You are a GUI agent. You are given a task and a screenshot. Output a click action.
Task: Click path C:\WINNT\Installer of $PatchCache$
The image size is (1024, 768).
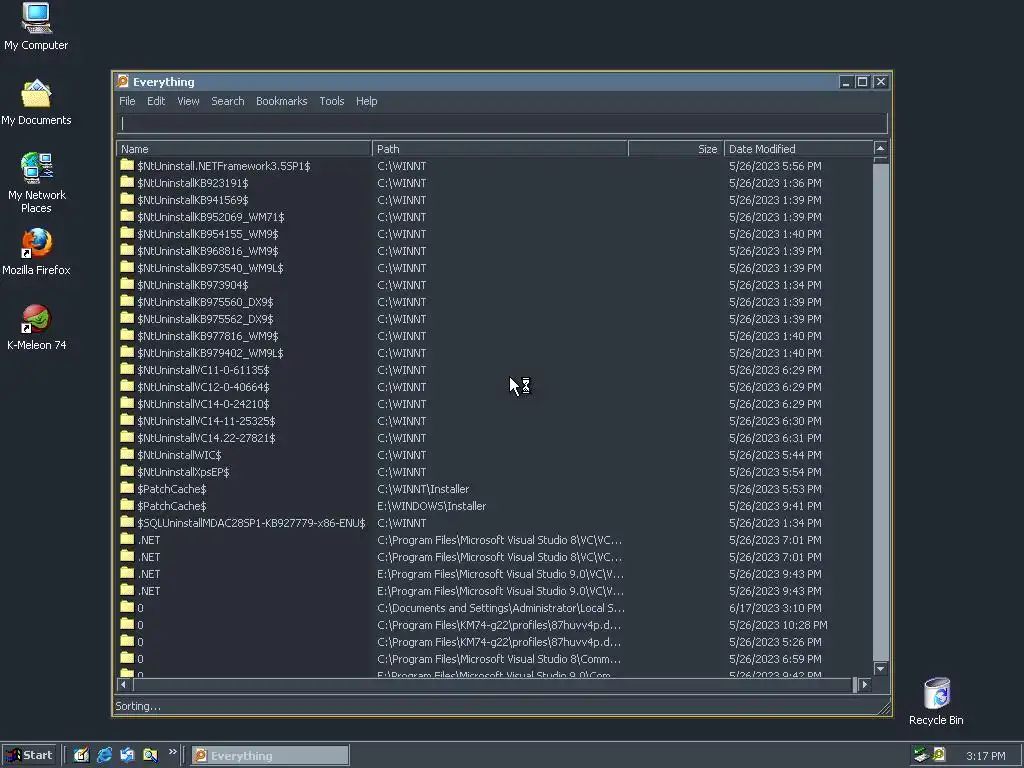423,488
